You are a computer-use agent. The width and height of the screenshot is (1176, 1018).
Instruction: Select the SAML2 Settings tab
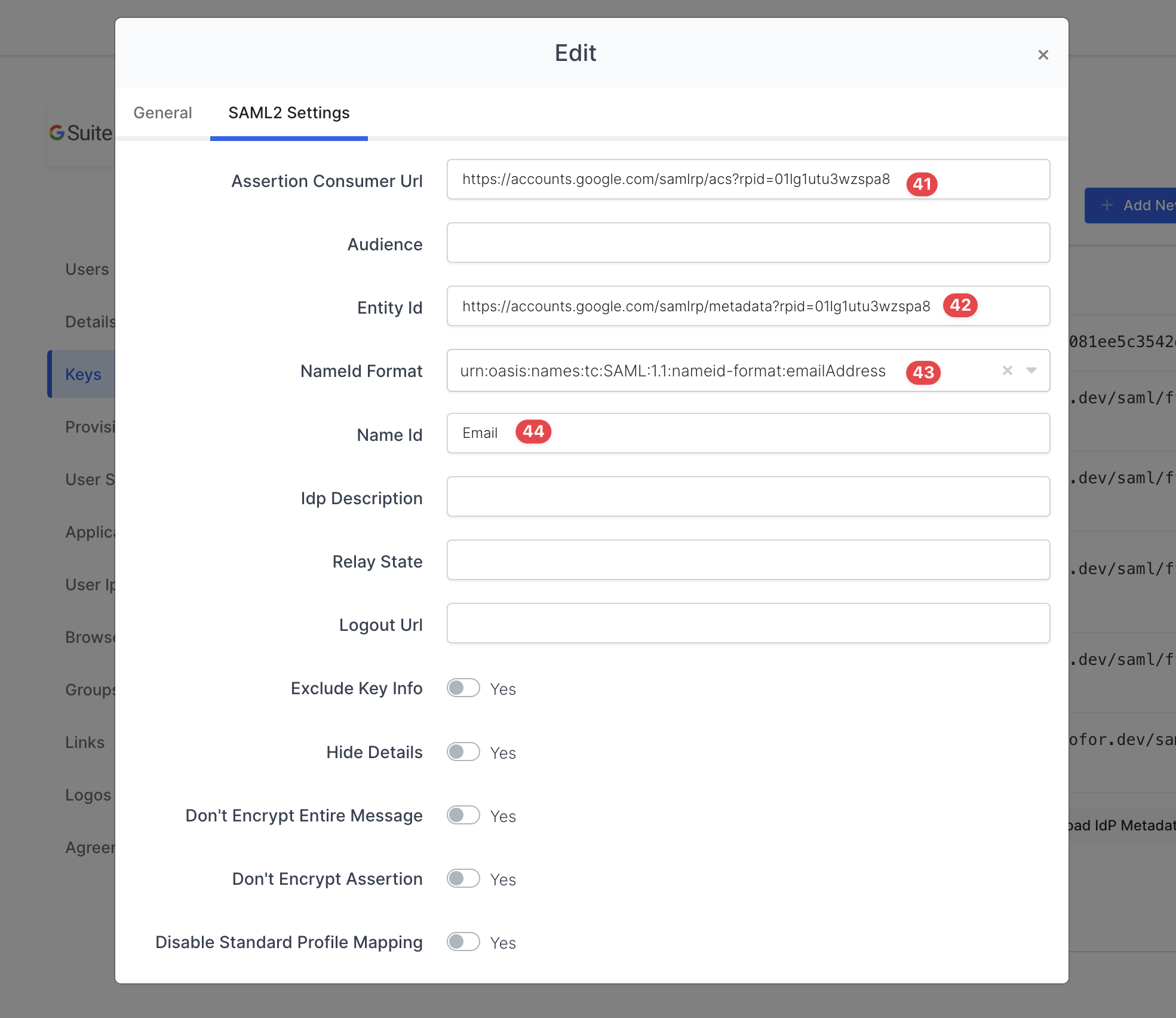click(x=289, y=113)
